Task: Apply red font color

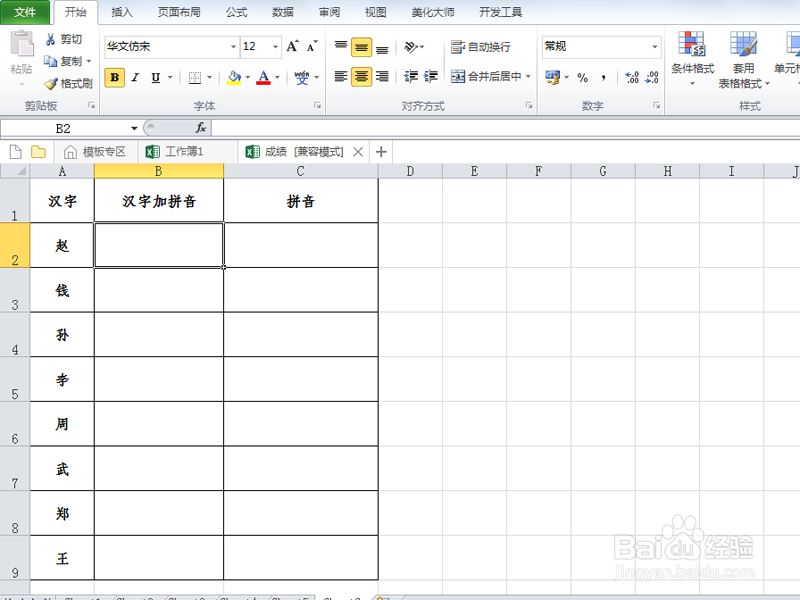Action: (263, 78)
